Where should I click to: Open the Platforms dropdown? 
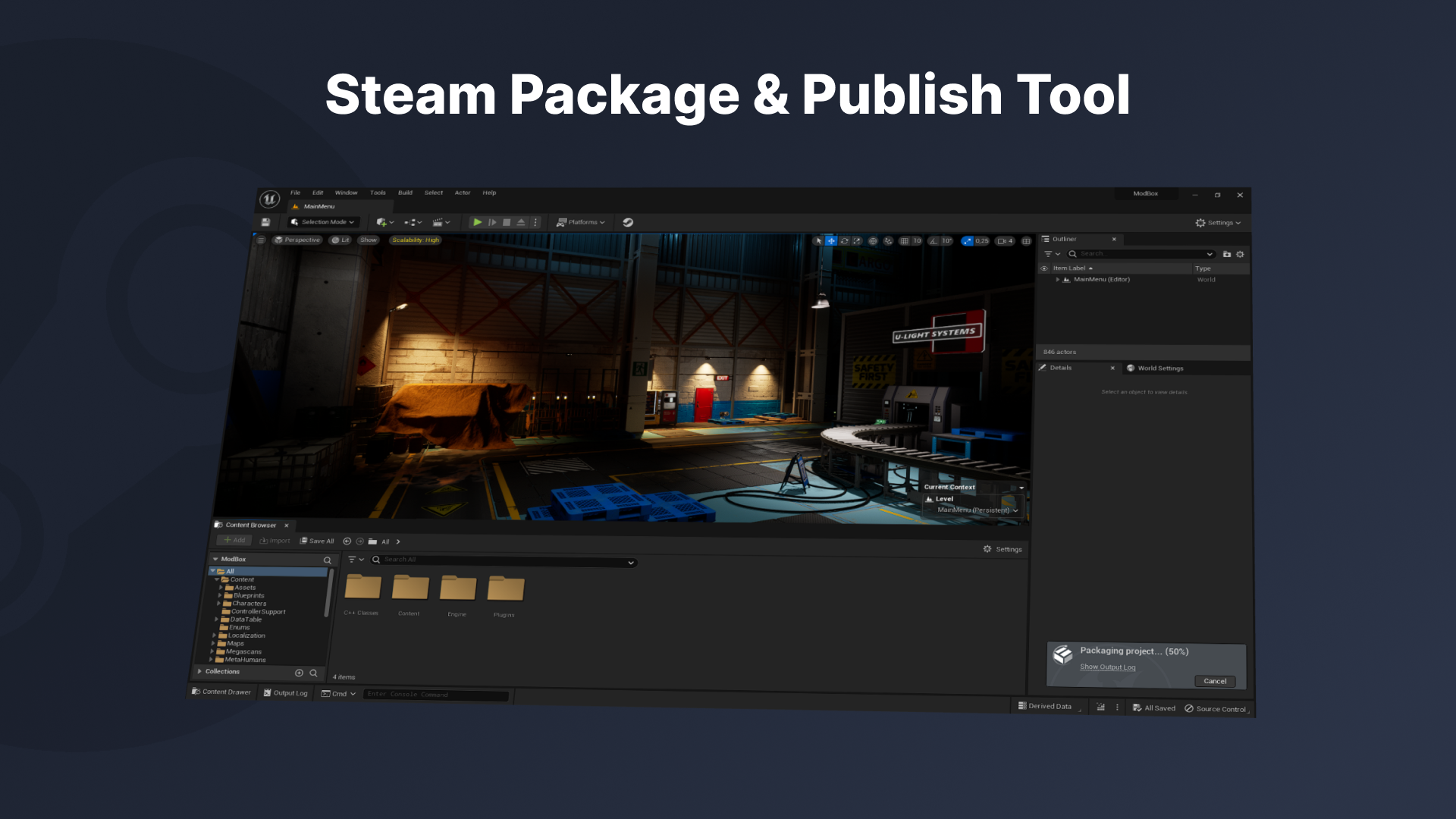click(x=580, y=221)
